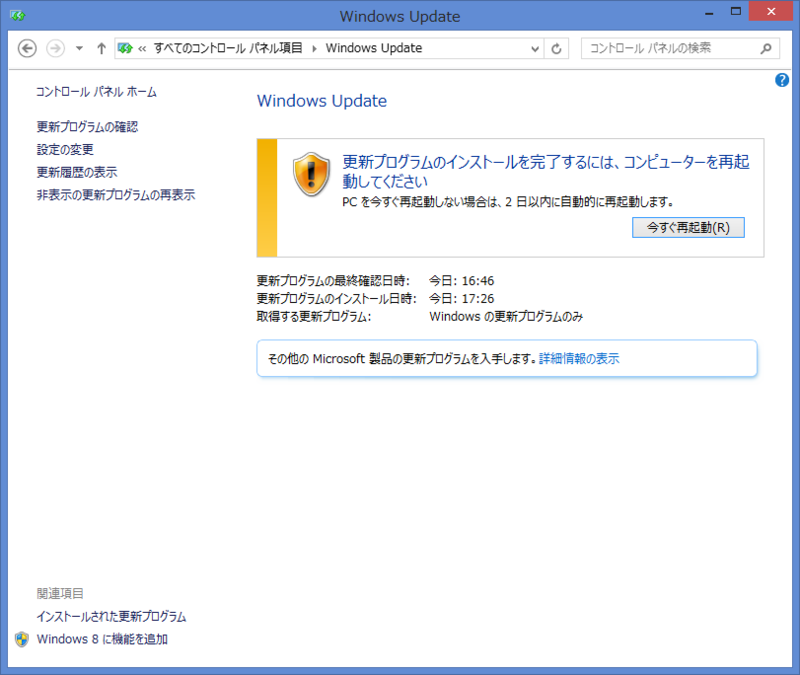Click the Windows Update icon in the address bar
This screenshot has width=800, height=675.
[x=126, y=47]
